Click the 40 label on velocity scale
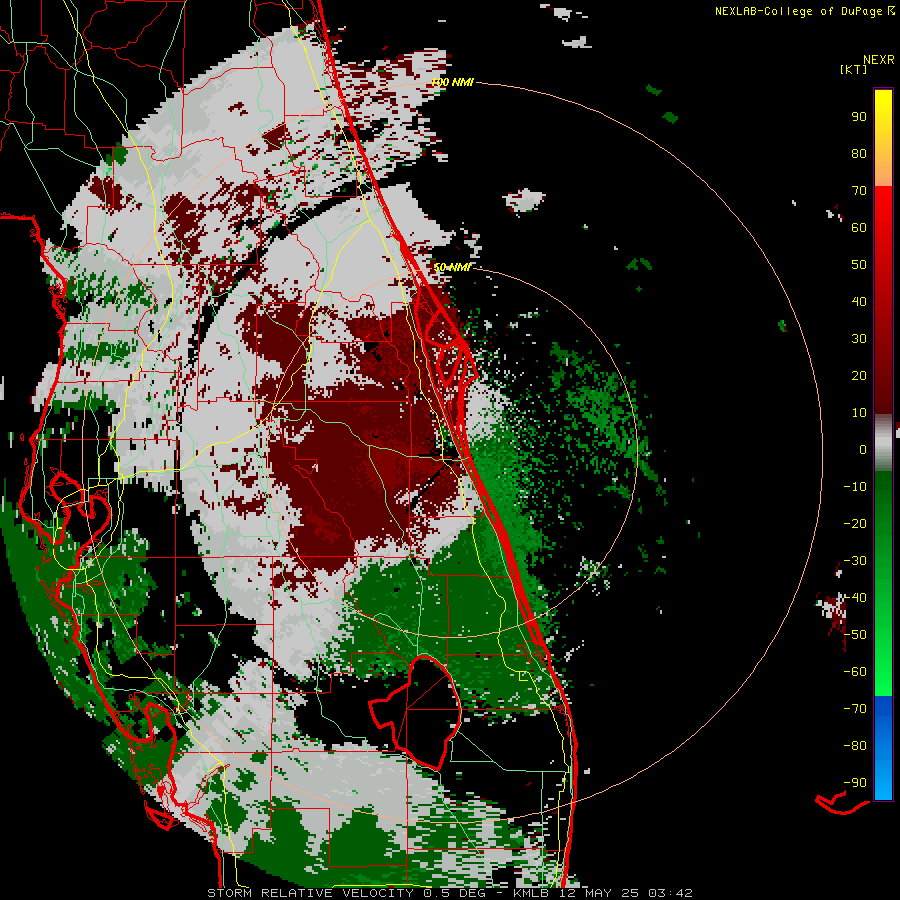900x900 pixels. pos(859,301)
